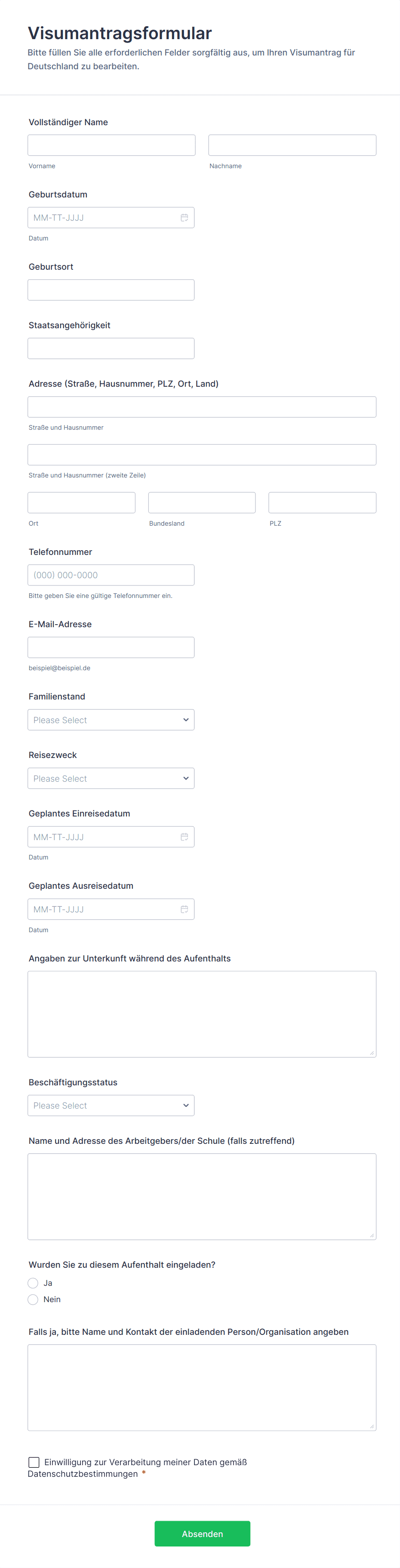Click the PLZ input box

322,503
